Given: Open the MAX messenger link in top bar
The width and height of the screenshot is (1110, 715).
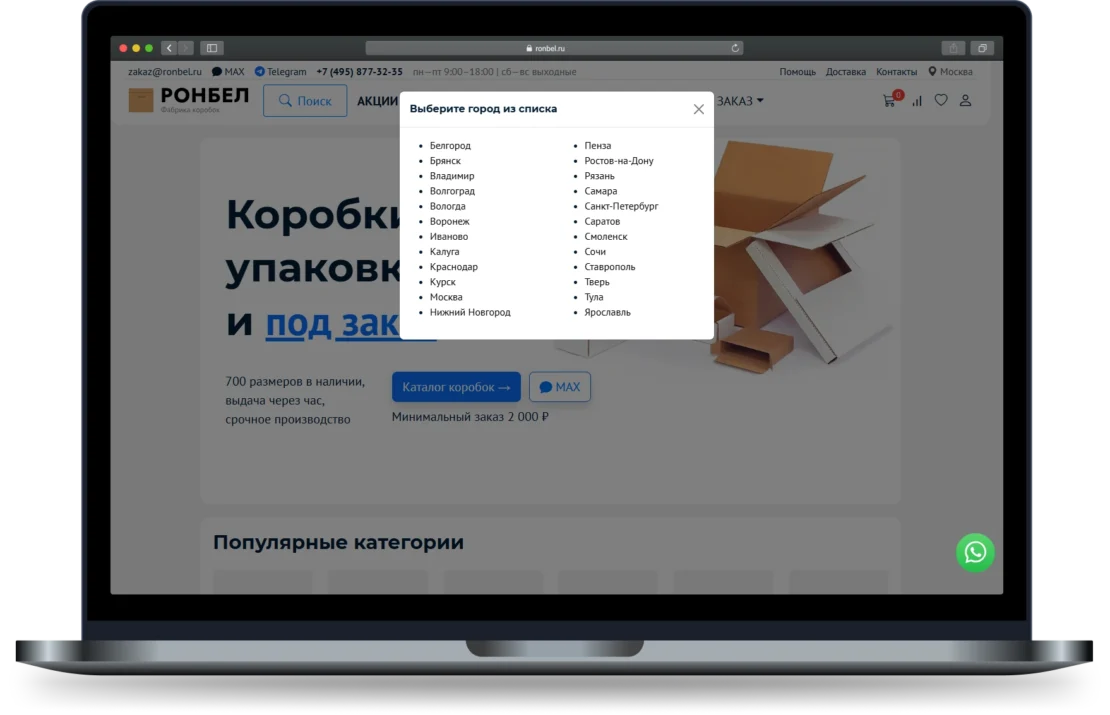Looking at the screenshot, I should coord(228,72).
